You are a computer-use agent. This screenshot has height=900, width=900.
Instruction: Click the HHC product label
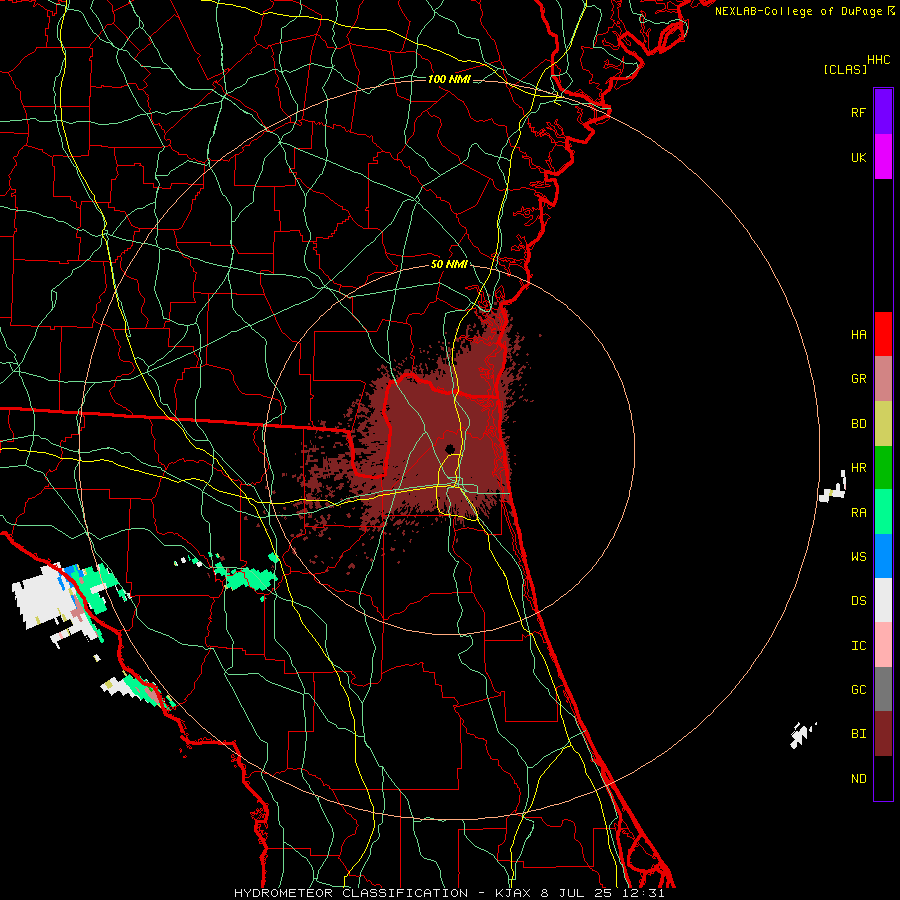879,60
